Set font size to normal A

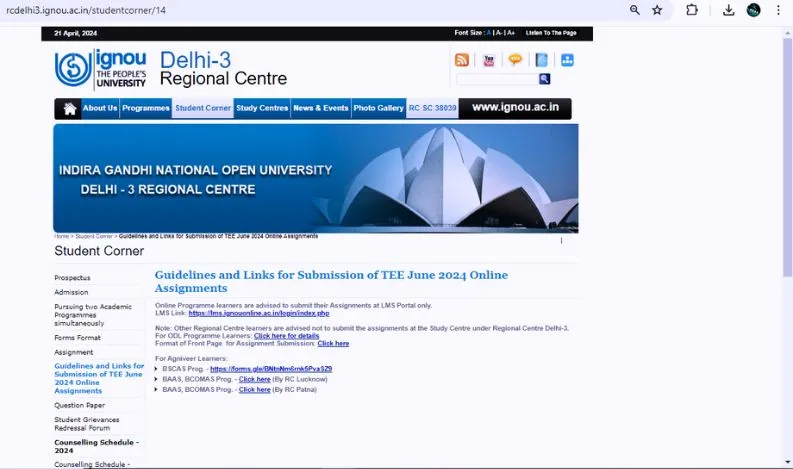[489, 33]
